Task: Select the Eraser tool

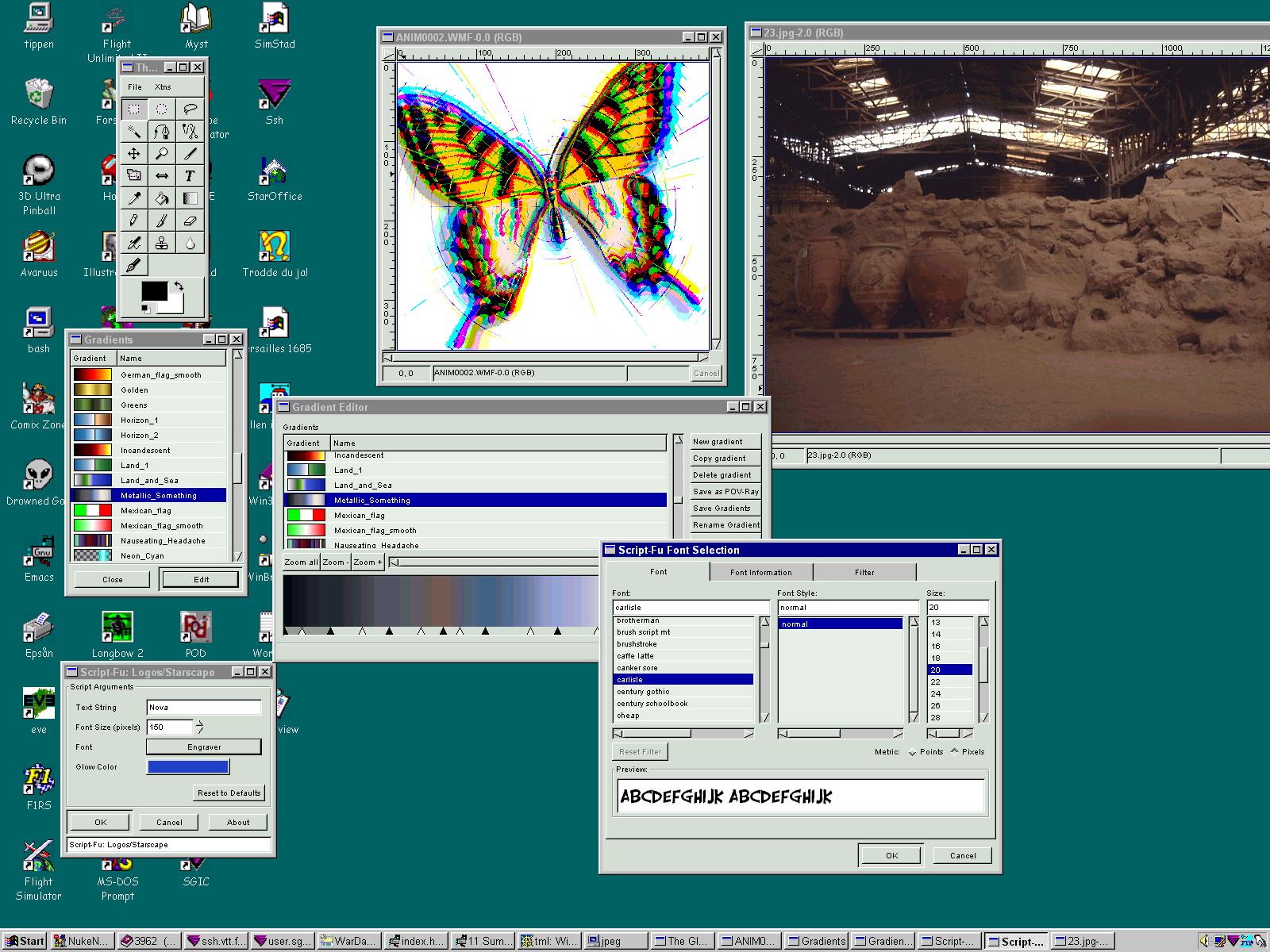Action: 190,220
